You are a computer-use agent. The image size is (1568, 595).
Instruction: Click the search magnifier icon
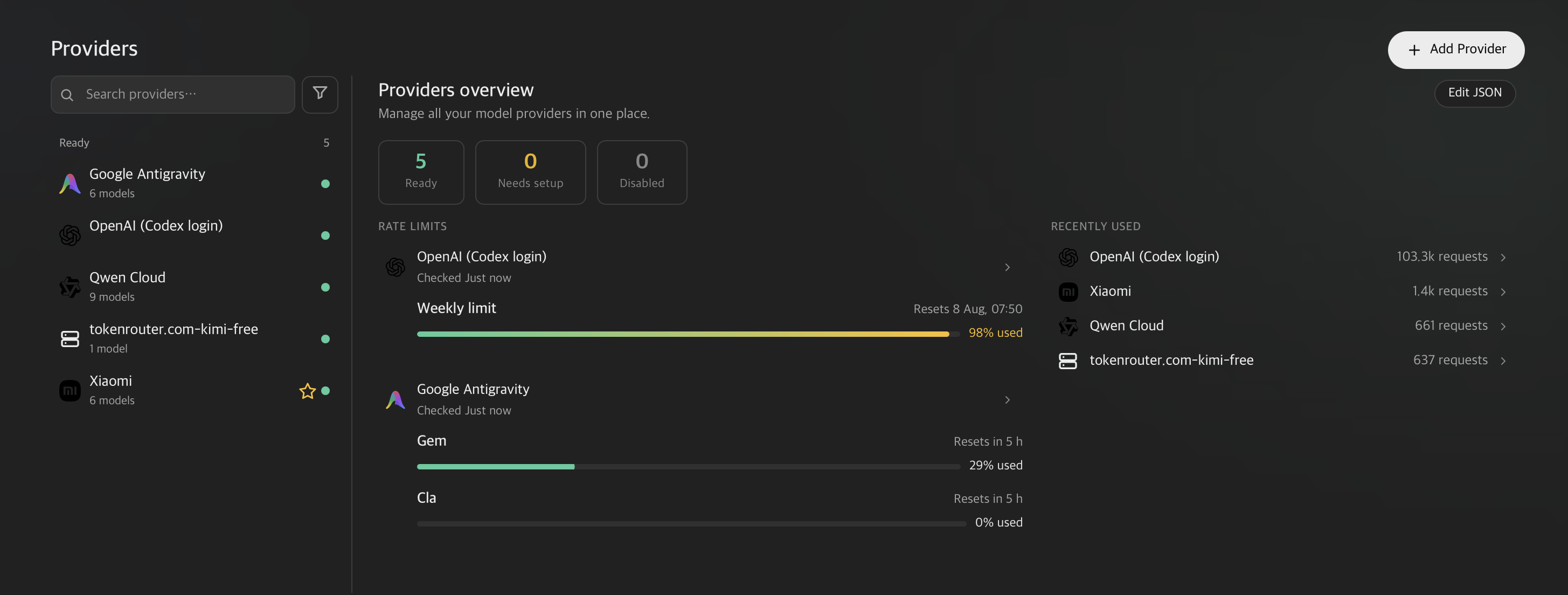click(67, 94)
